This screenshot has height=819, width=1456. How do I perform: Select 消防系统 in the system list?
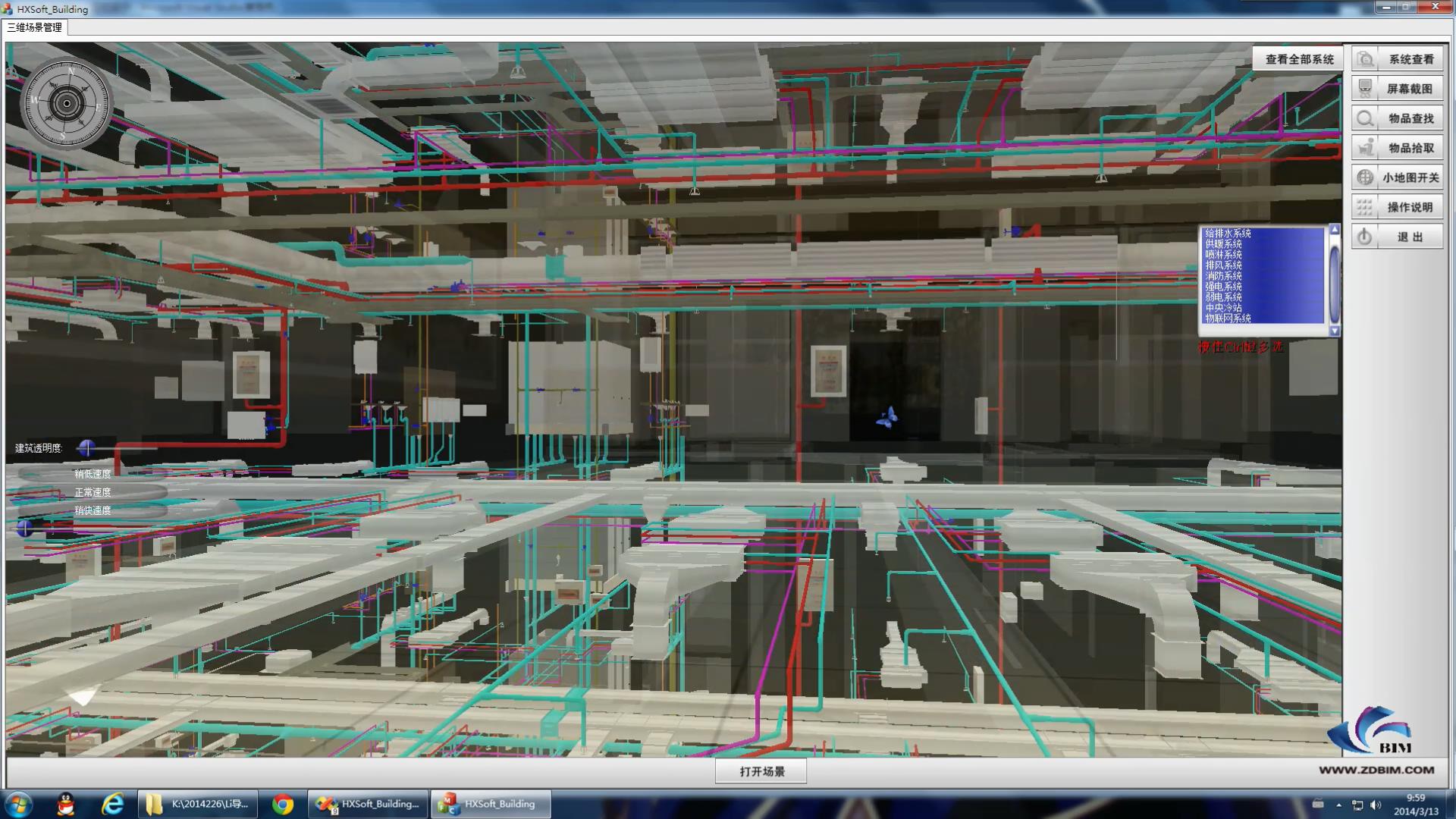(1223, 276)
